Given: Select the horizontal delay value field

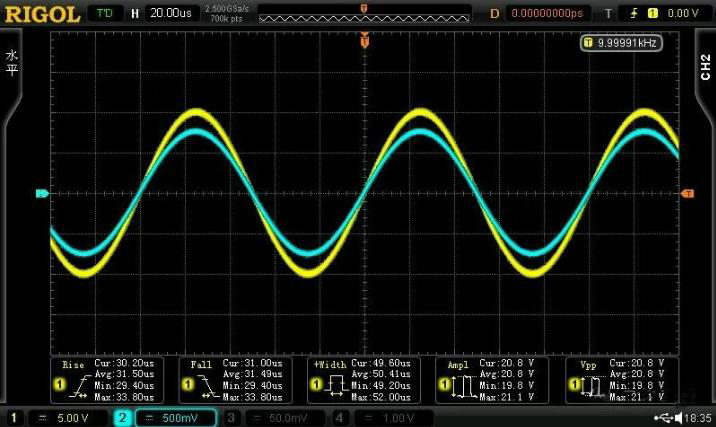Looking at the screenshot, I should (547, 14).
